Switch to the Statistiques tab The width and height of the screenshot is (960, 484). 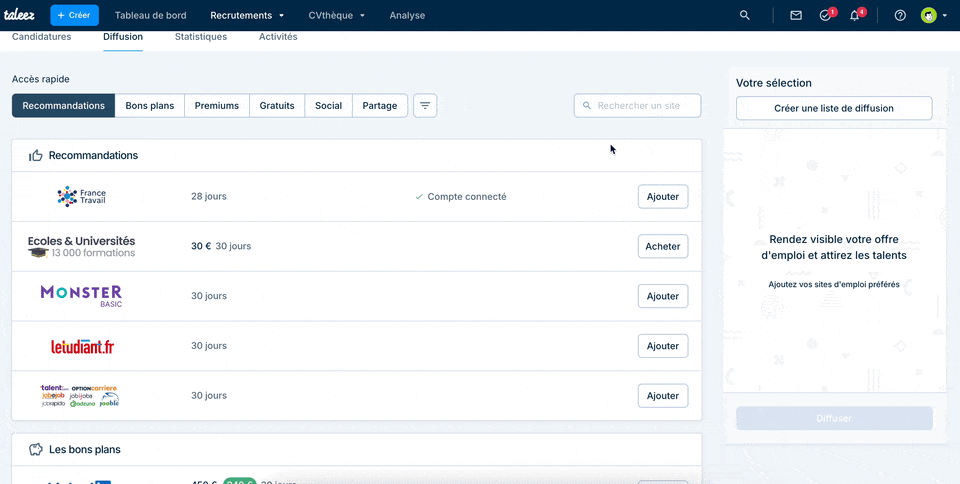point(201,37)
